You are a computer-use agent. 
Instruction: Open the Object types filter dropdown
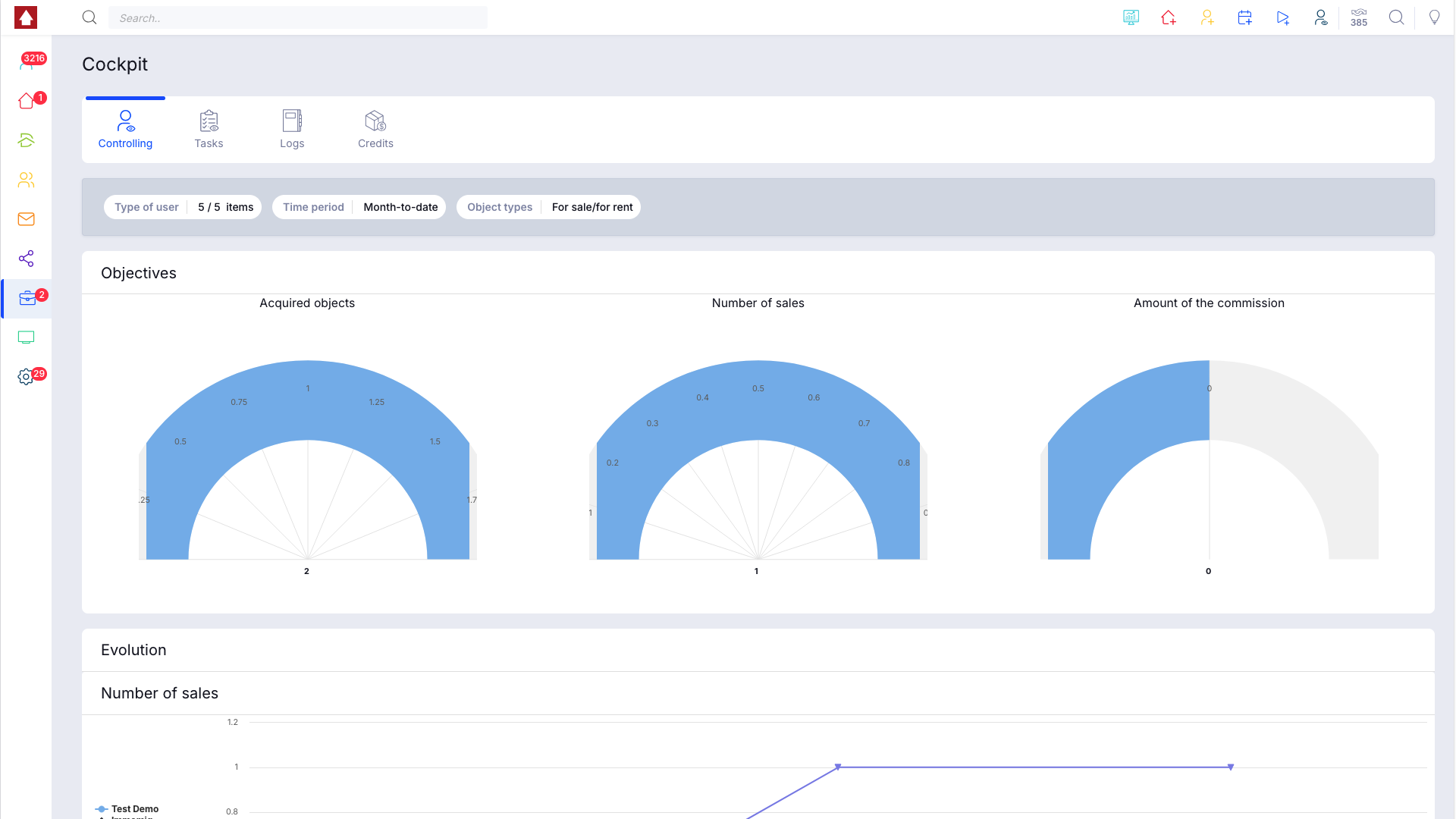[548, 207]
